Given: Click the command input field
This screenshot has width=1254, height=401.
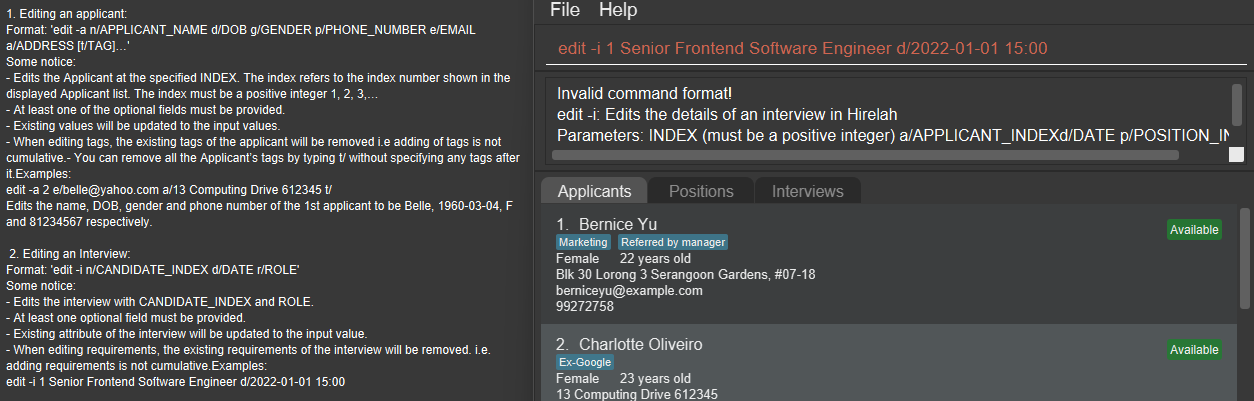Looking at the screenshot, I should pyautogui.click(x=894, y=48).
